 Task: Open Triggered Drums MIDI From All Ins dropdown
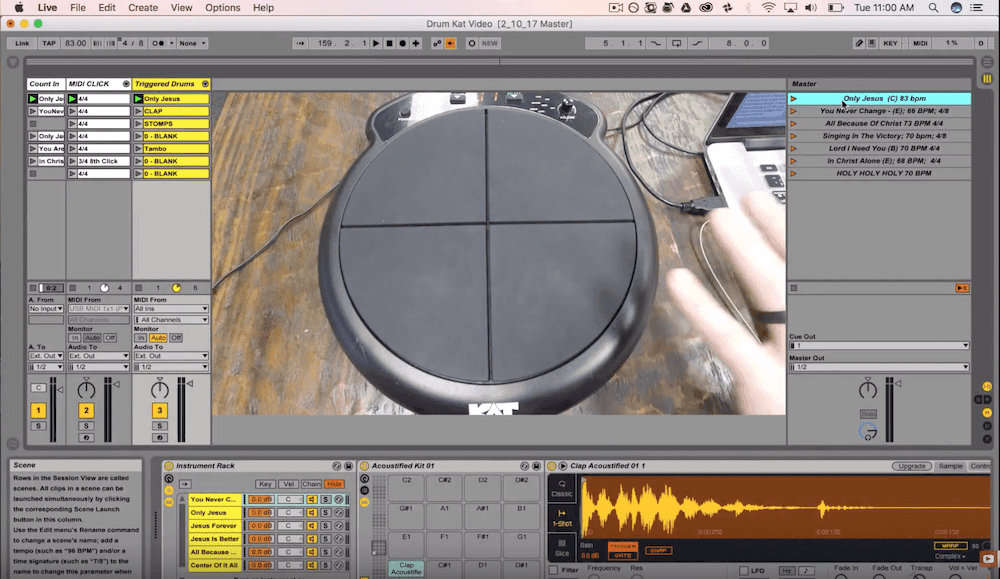[x=171, y=309]
